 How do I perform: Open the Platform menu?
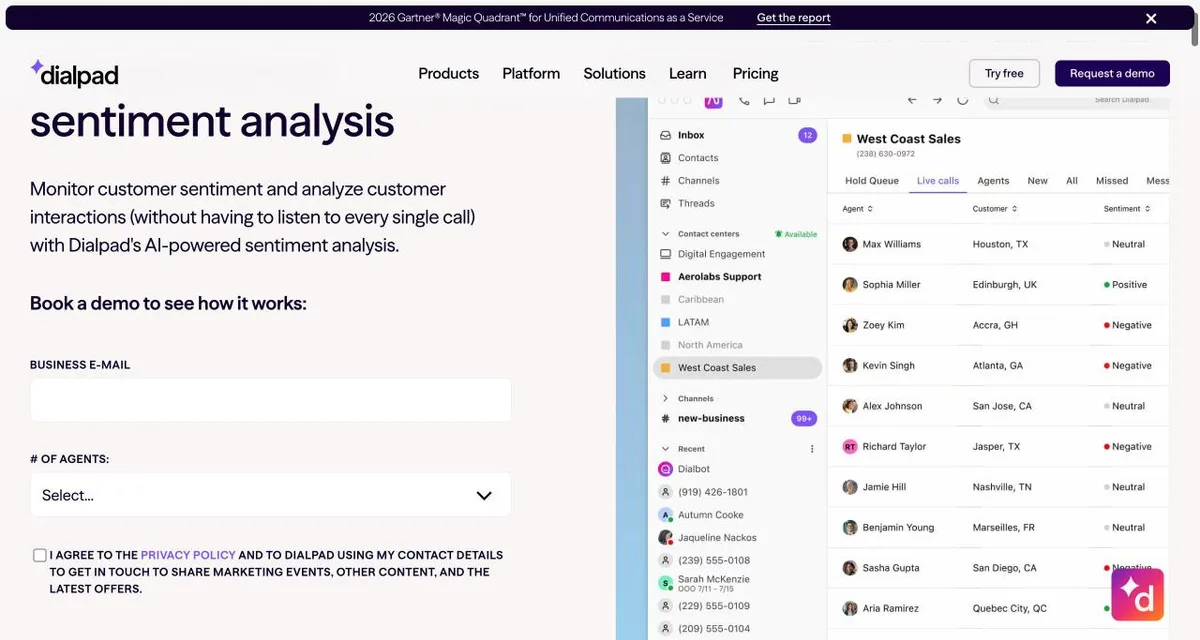pos(531,73)
